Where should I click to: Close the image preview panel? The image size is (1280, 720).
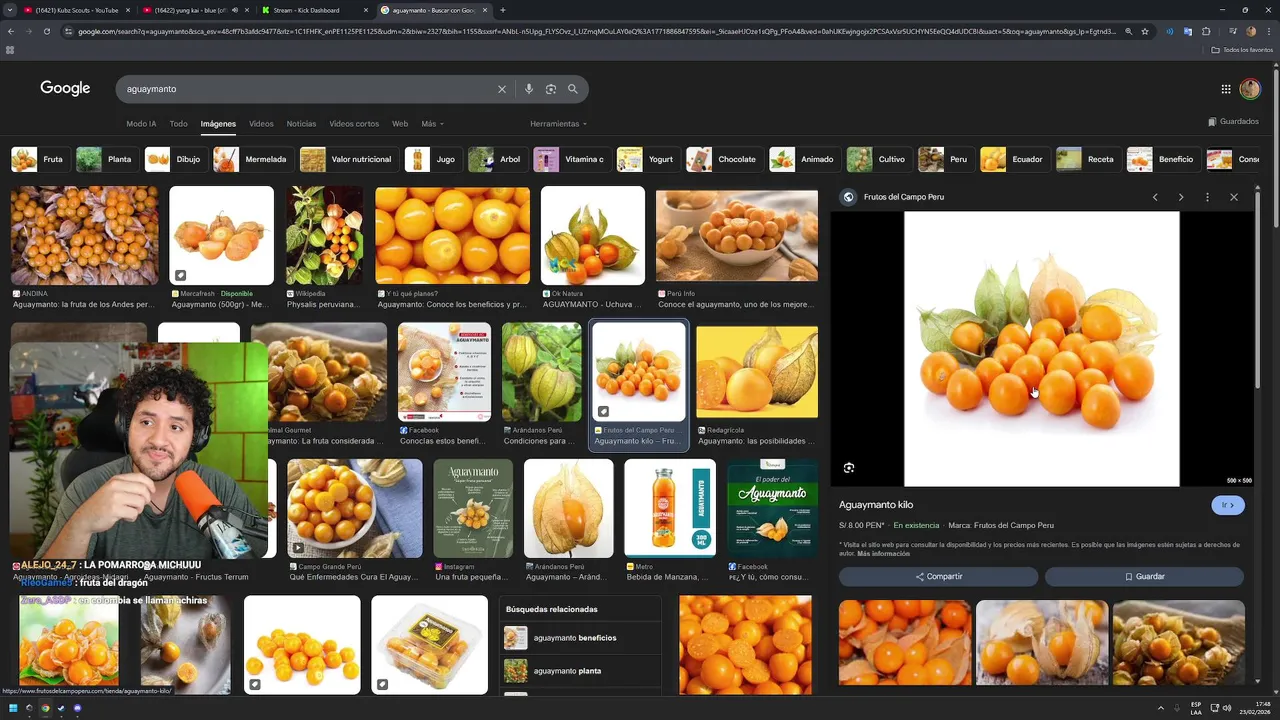pyautogui.click(x=1234, y=197)
